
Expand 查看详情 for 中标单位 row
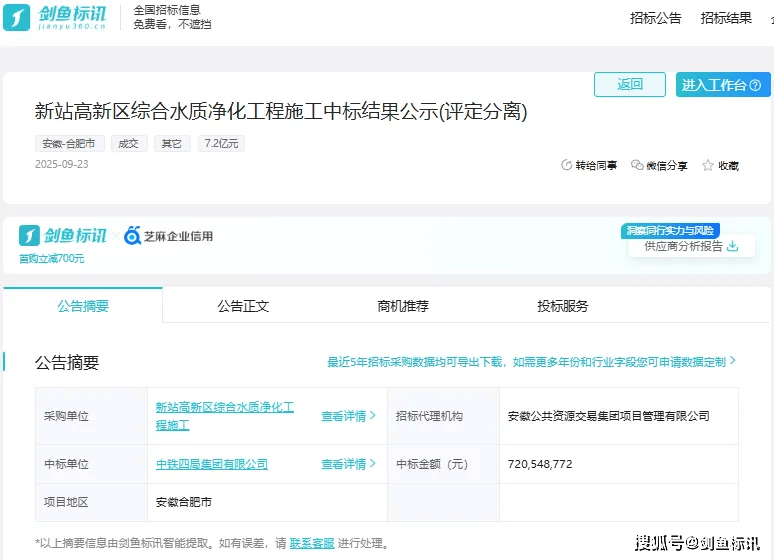tap(348, 464)
